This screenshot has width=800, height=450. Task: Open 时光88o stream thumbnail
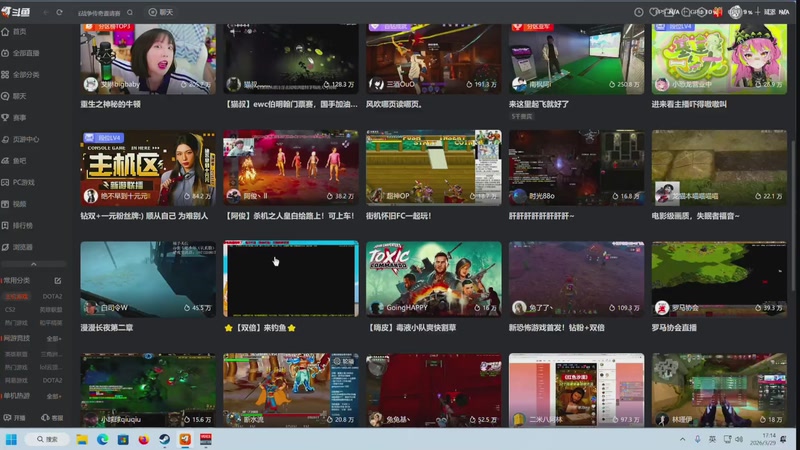point(577,168)
